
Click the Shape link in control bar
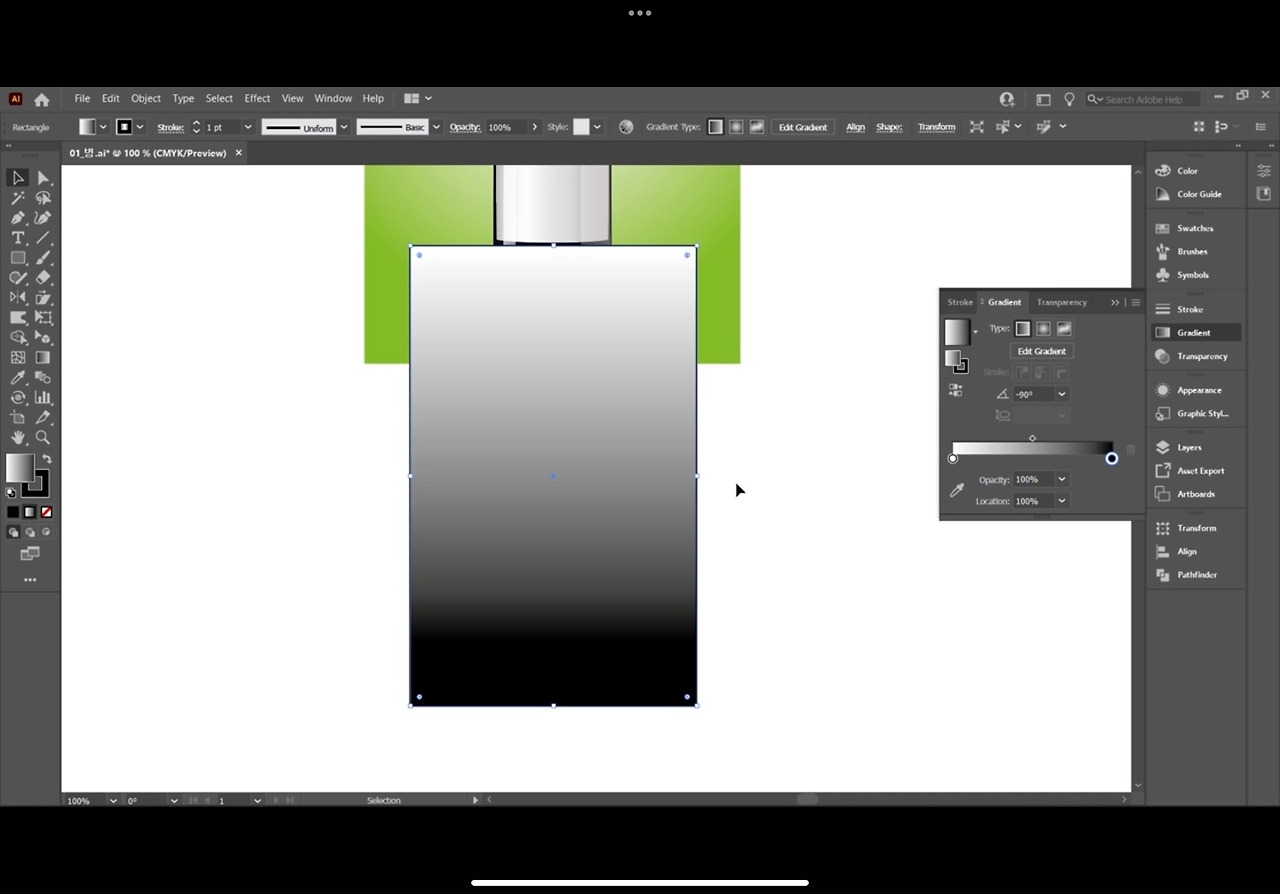(889, 127)
